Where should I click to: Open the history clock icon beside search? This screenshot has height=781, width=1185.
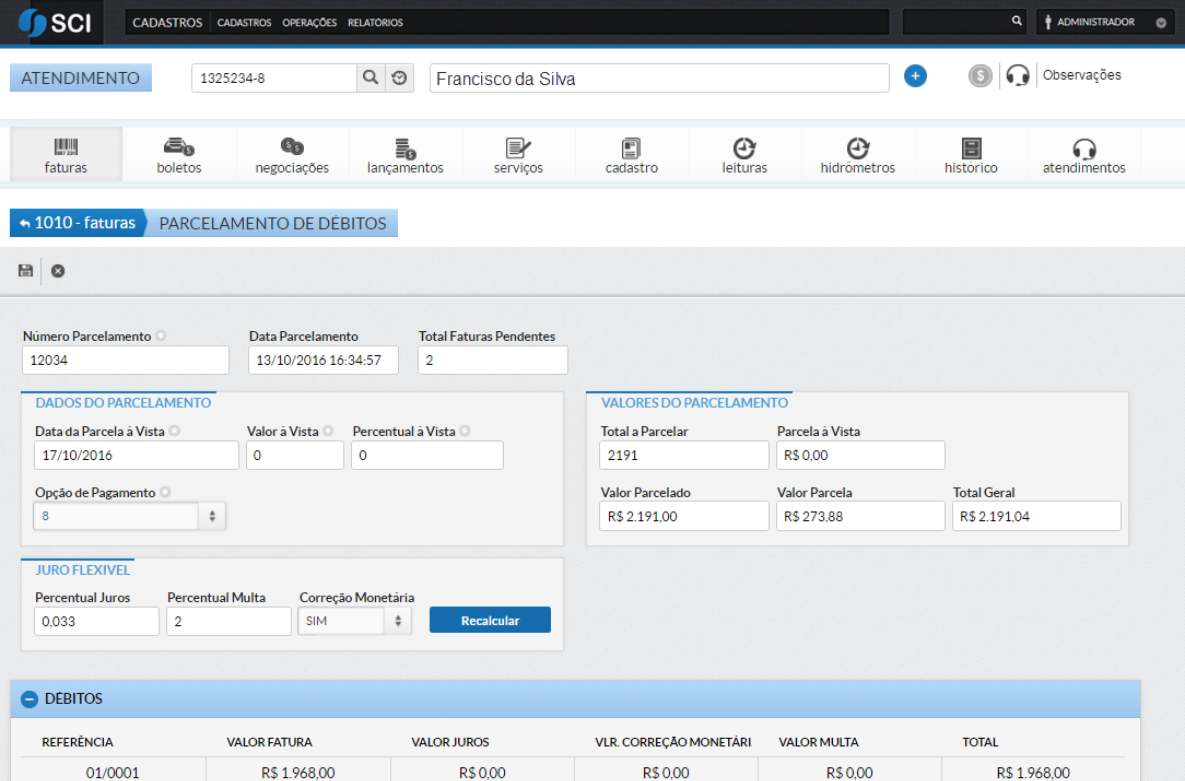pos(399,78)
